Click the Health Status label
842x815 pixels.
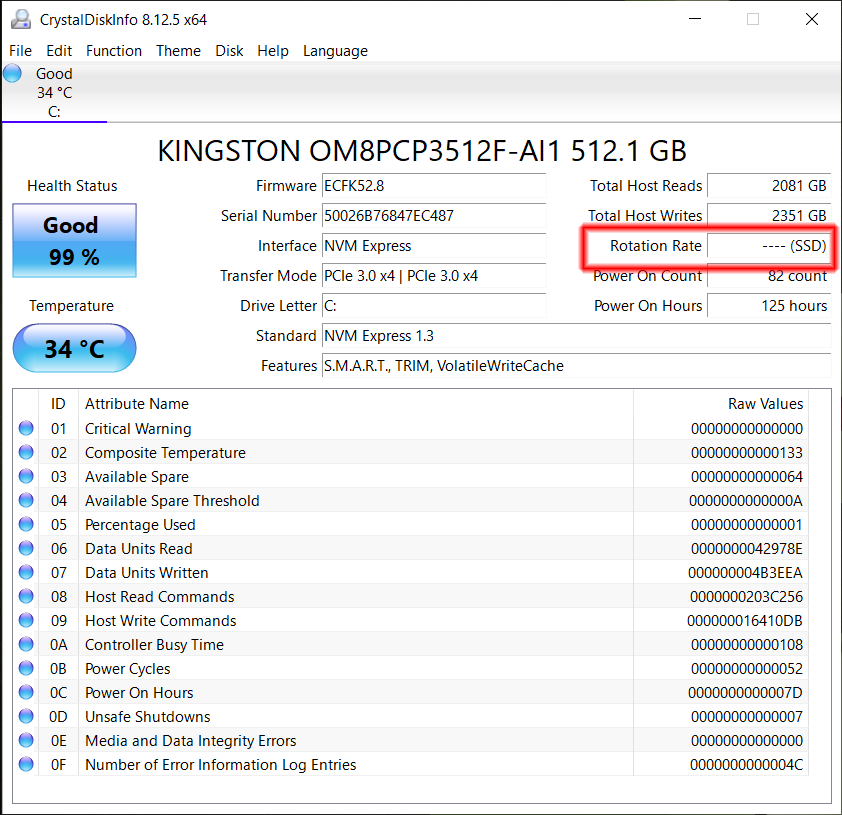pos(72,186)
